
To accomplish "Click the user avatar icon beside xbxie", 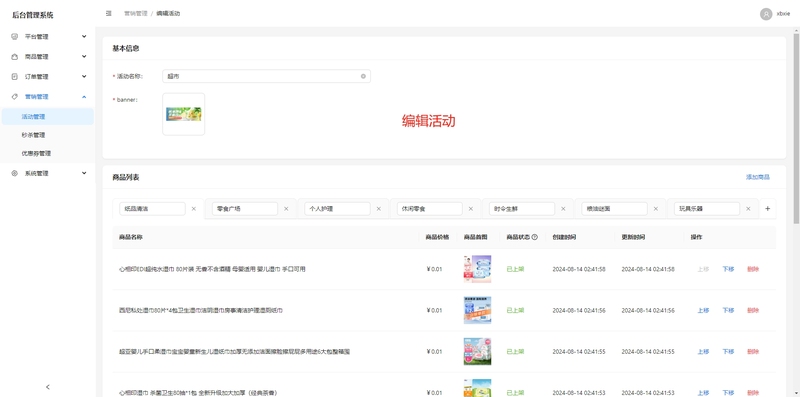I will (765, 14).
